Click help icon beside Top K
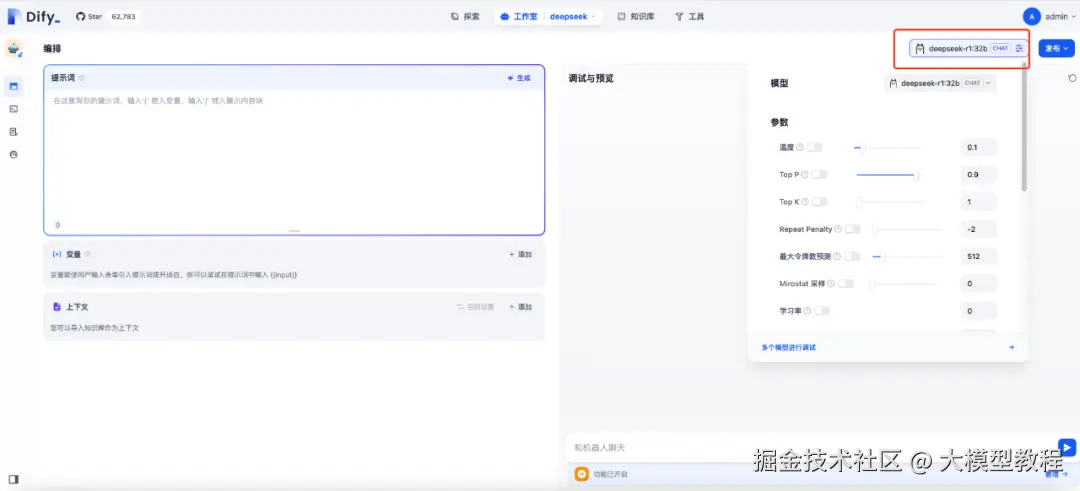This screenshot has width=1080, height=491. coord(805,202)
